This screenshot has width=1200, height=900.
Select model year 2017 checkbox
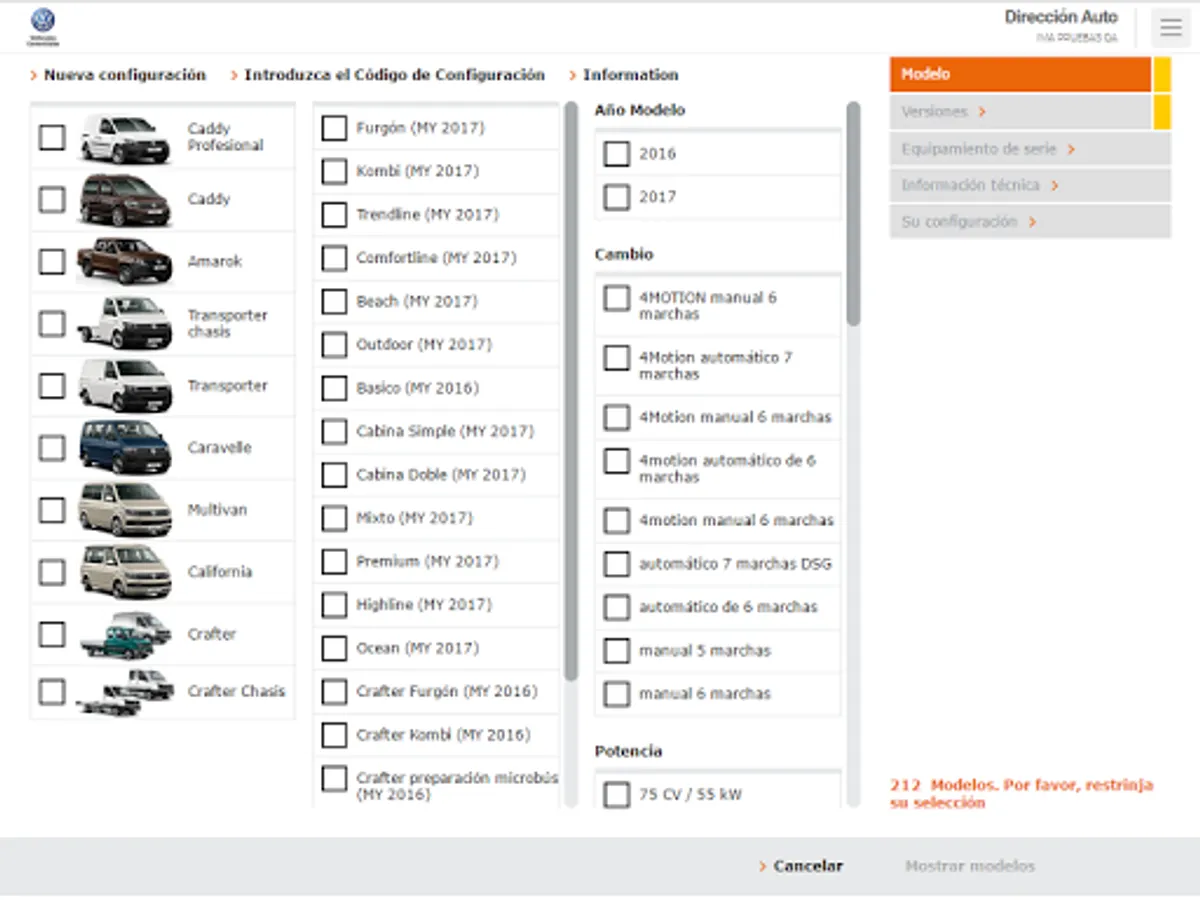[x=617, y=197]
